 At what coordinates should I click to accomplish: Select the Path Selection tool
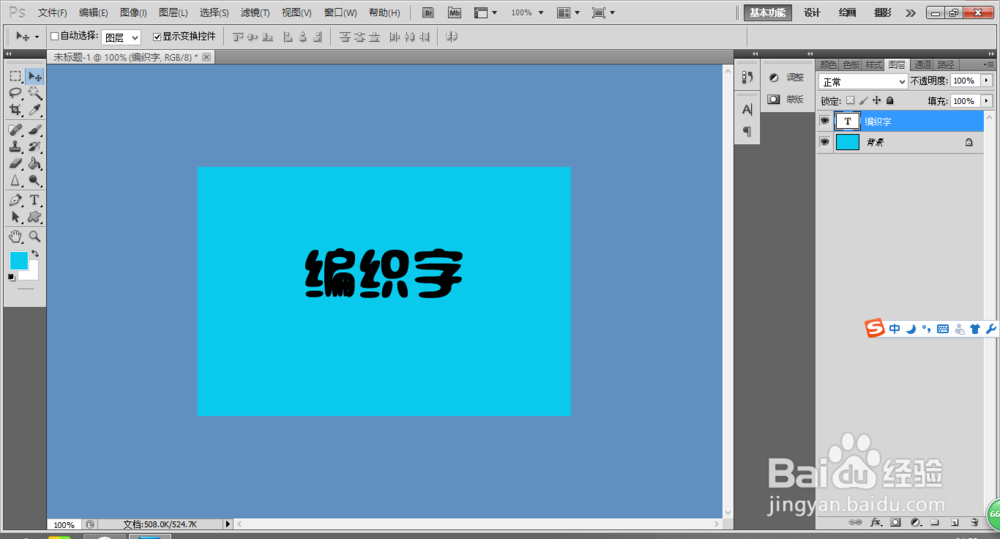(16, 217)
